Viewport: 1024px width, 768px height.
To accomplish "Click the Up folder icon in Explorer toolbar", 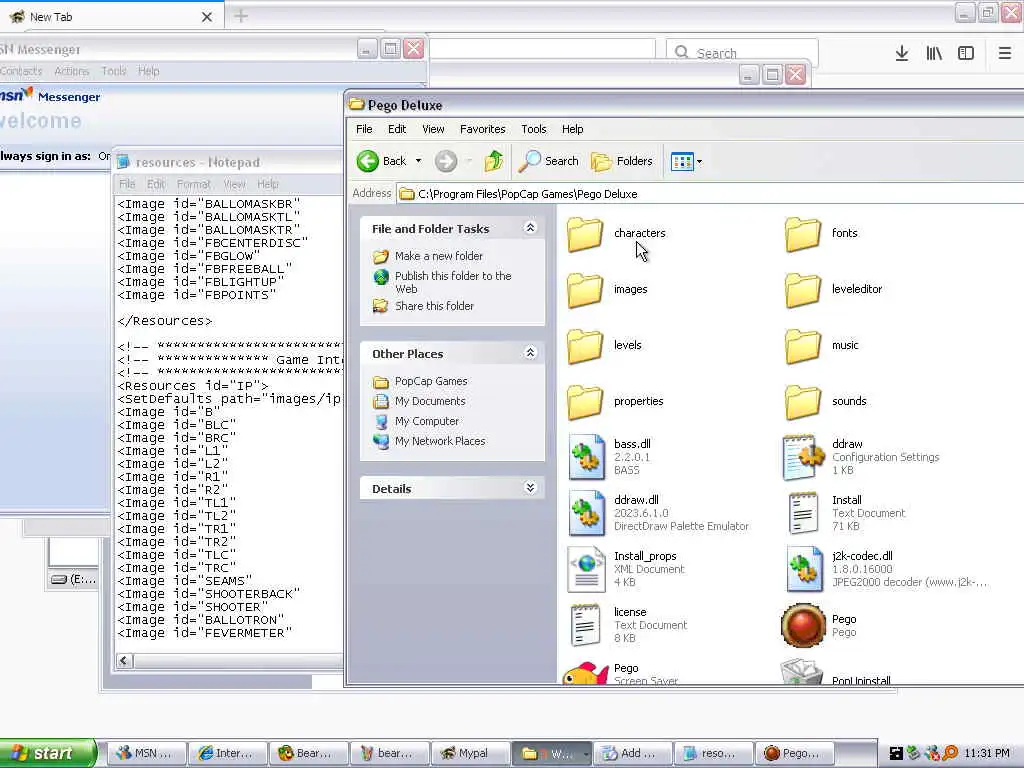I will 493,161.
